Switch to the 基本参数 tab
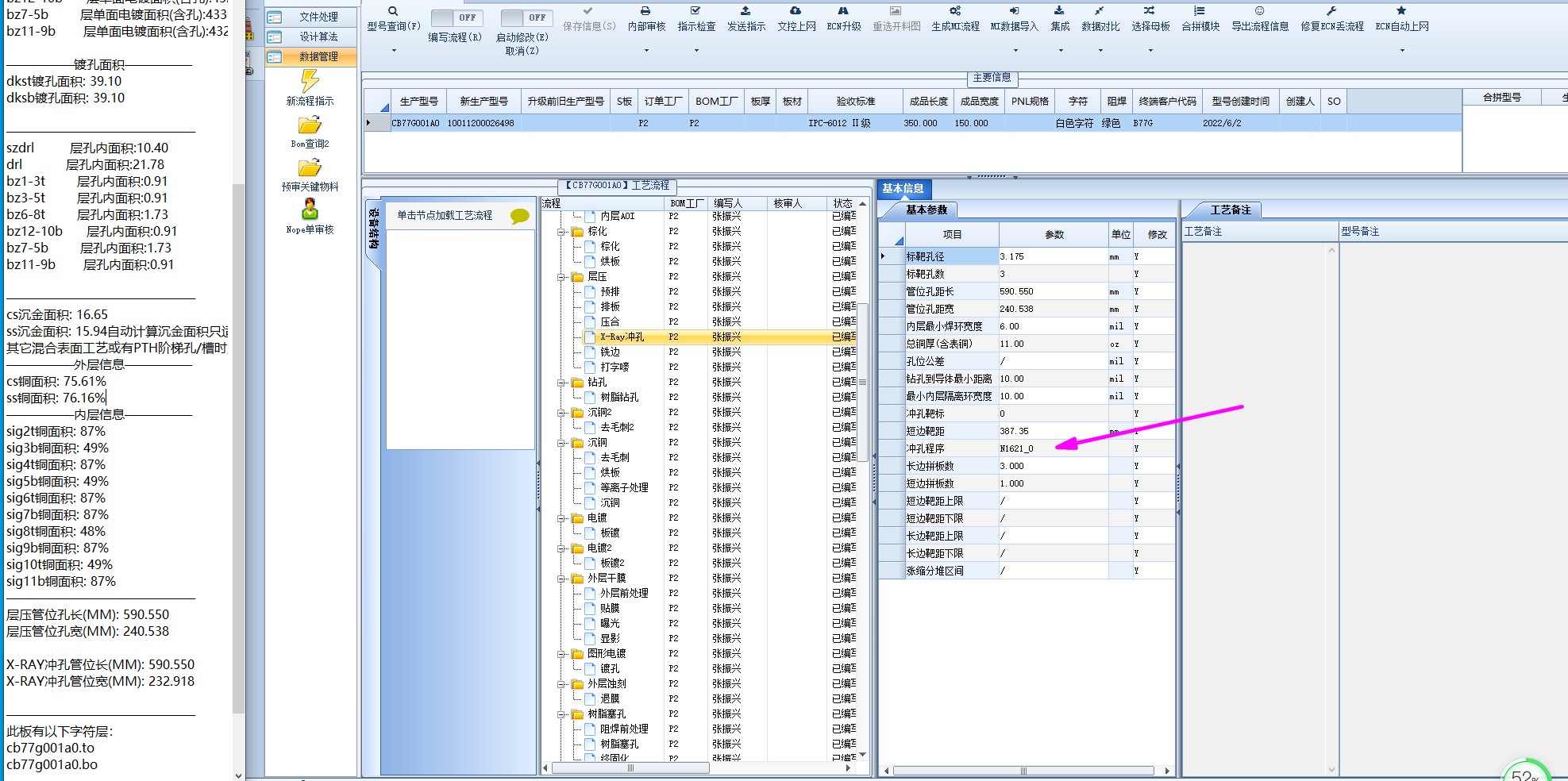This screenshot has width=1568, height=781. click(927, 210)
